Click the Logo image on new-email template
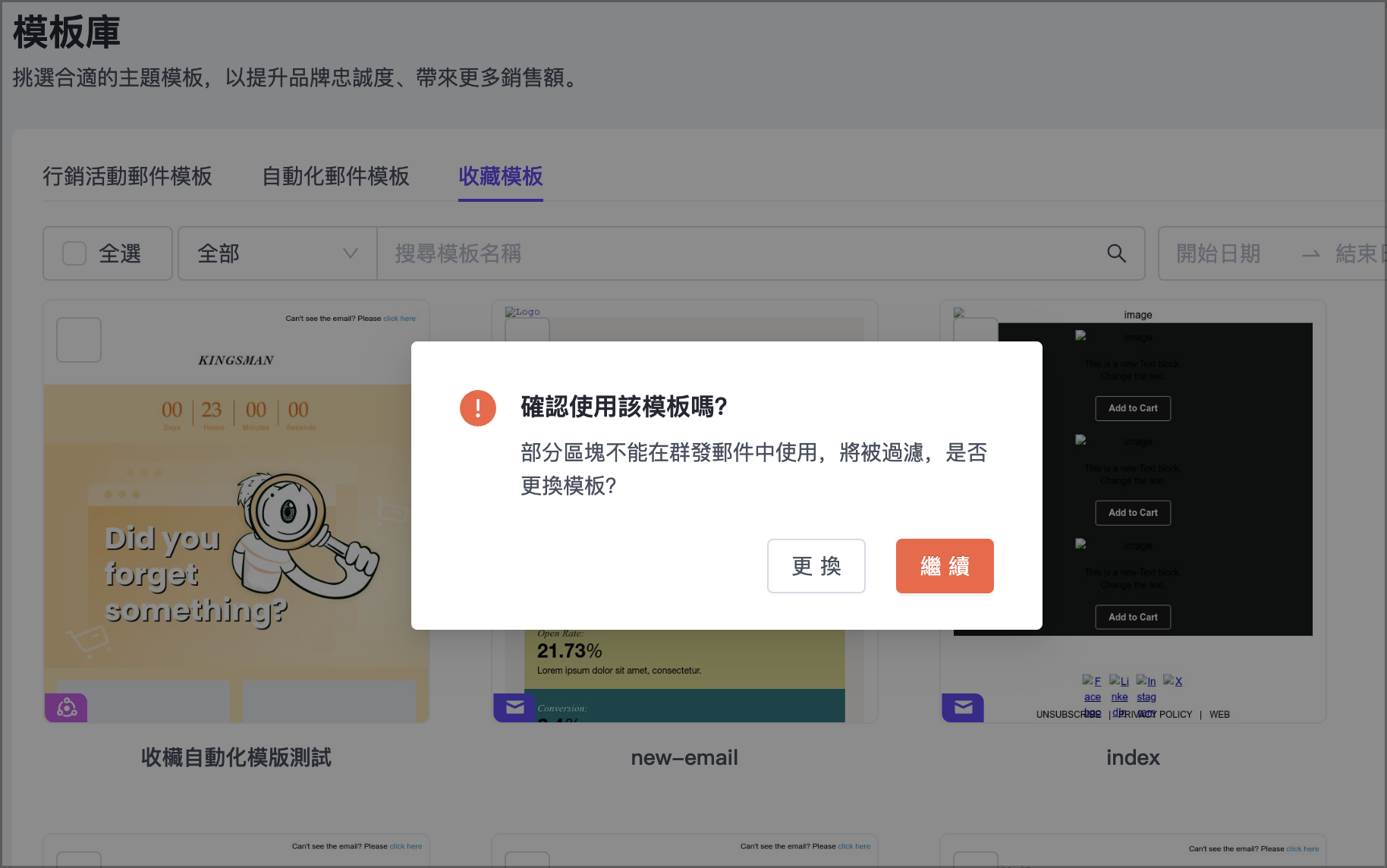The width and height of the screenshot is (1387, 868). 523,312
